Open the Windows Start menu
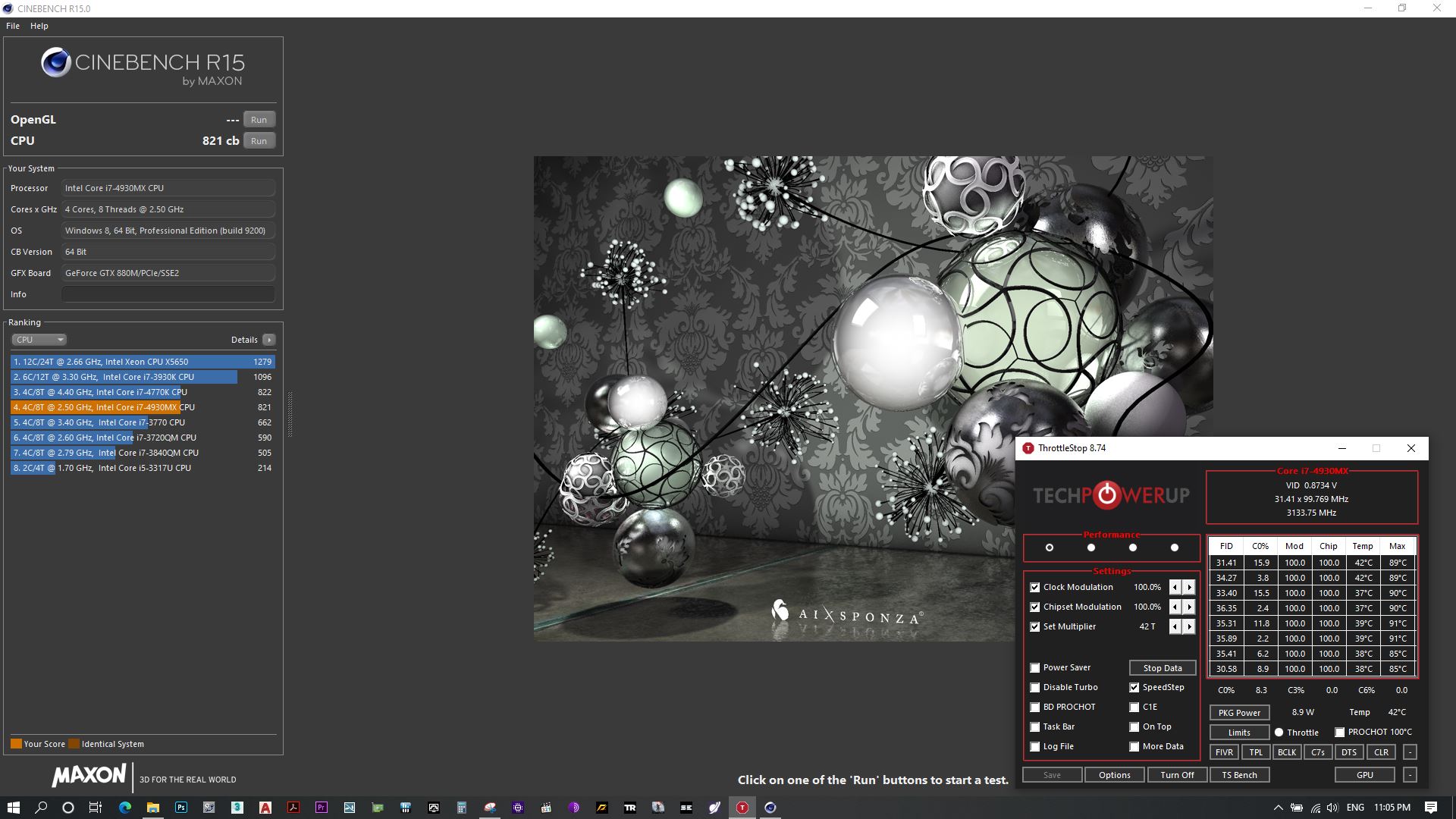 pos(13,808)
